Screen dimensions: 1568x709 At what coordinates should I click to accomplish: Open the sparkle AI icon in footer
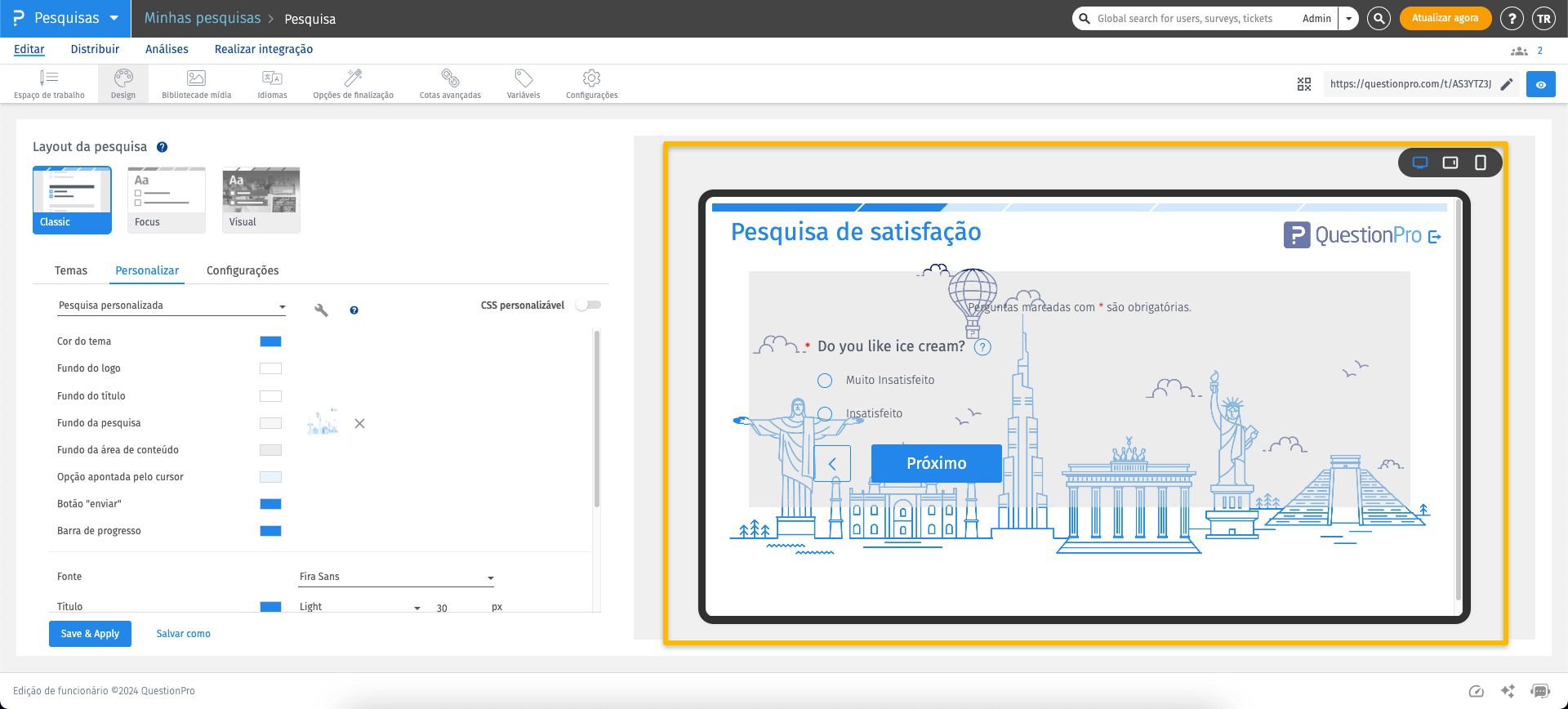tap(1508, 691)
